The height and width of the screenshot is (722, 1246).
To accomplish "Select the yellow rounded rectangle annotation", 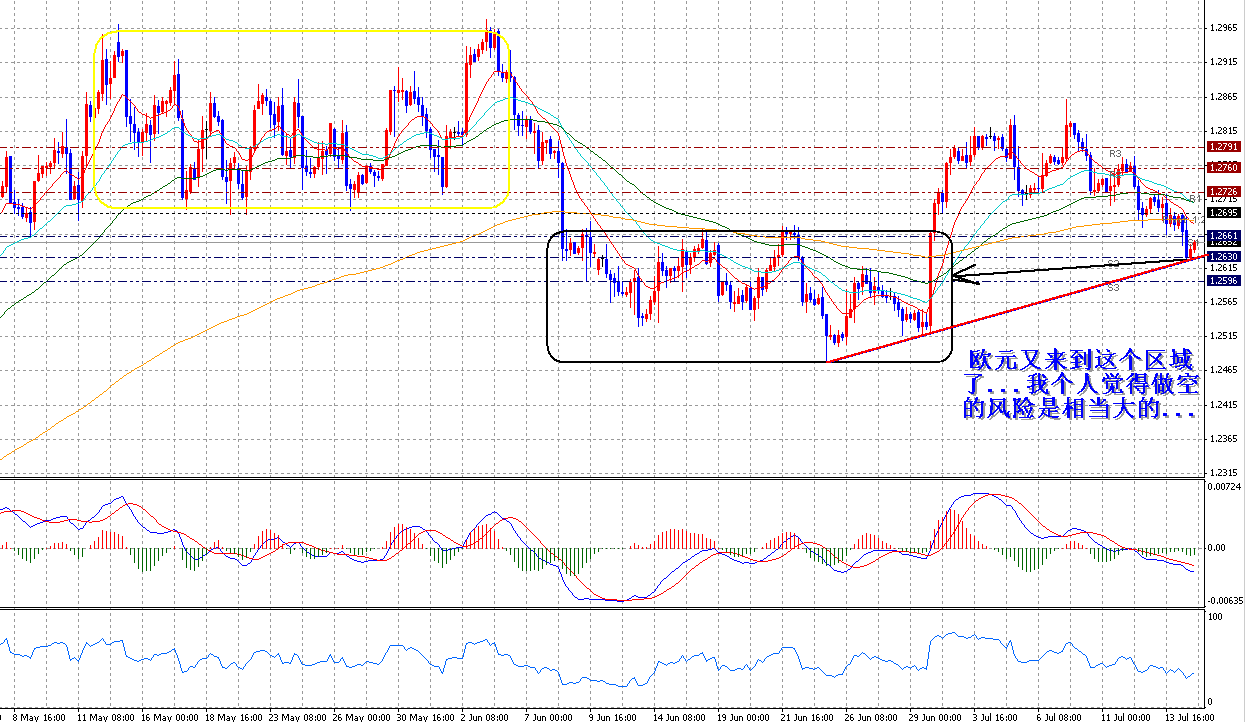I will (x=300, y=120).
